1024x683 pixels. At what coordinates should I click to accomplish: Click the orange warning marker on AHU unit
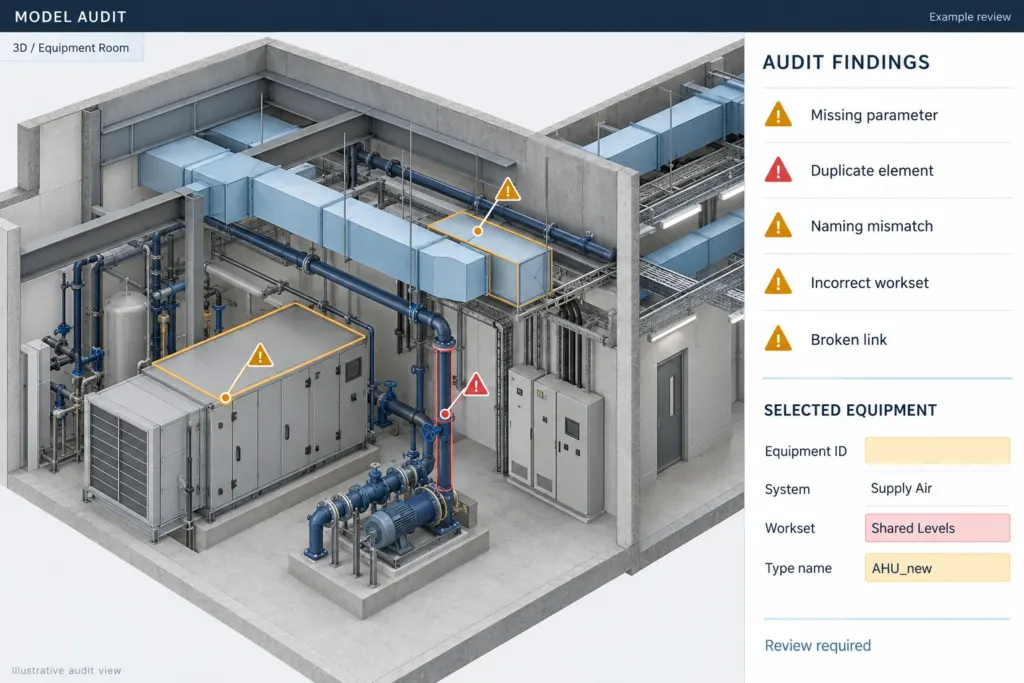(260, 356)
